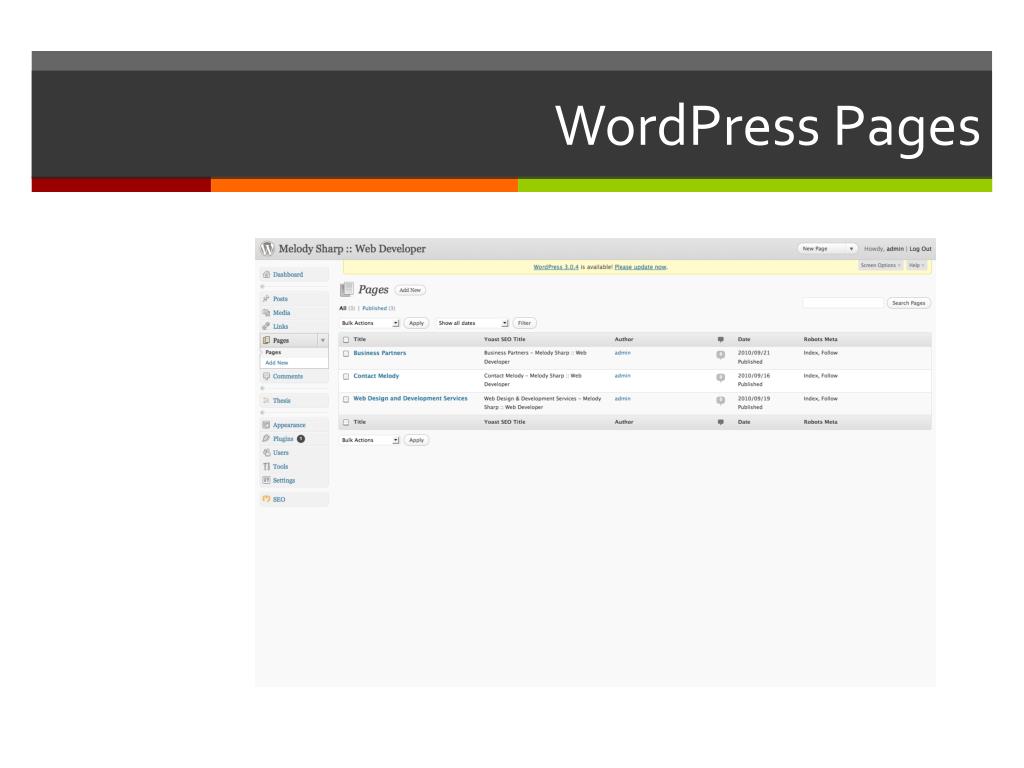This screenshot has width=1024, height=768.
Task: Click admin author link in Business Partners row
Action: [622, 353]
